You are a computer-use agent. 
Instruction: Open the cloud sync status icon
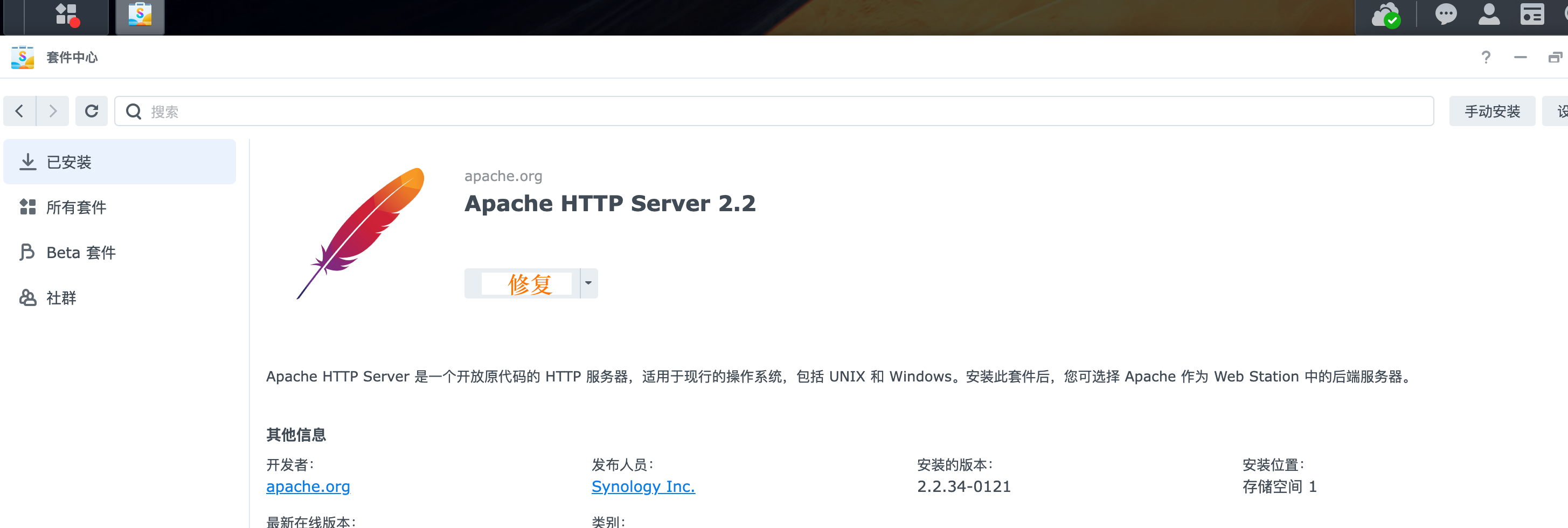click(1385, 15)
